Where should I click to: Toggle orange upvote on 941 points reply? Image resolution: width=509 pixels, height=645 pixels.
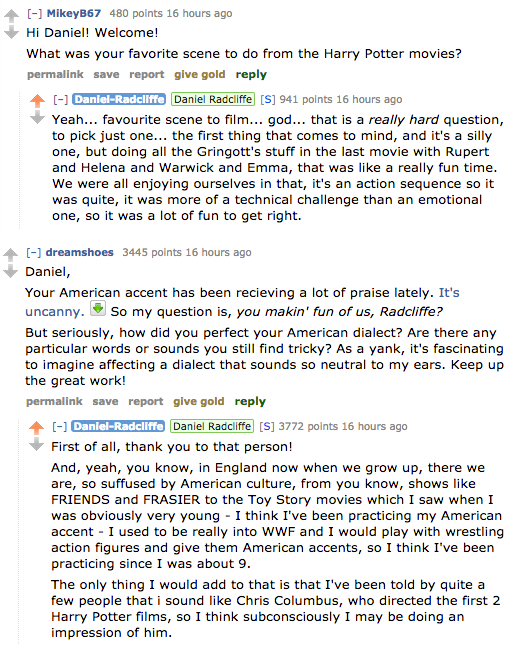coord(37,101)
